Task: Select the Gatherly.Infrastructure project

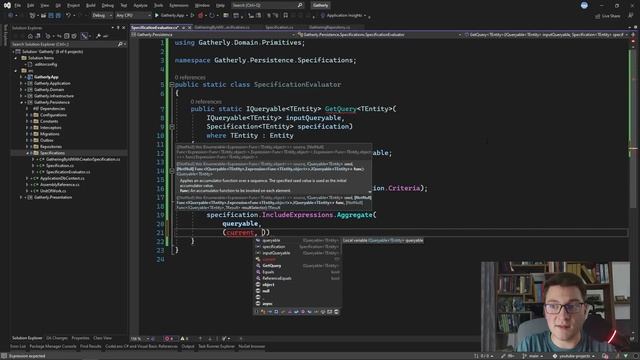Action: (x=53, y=96)
